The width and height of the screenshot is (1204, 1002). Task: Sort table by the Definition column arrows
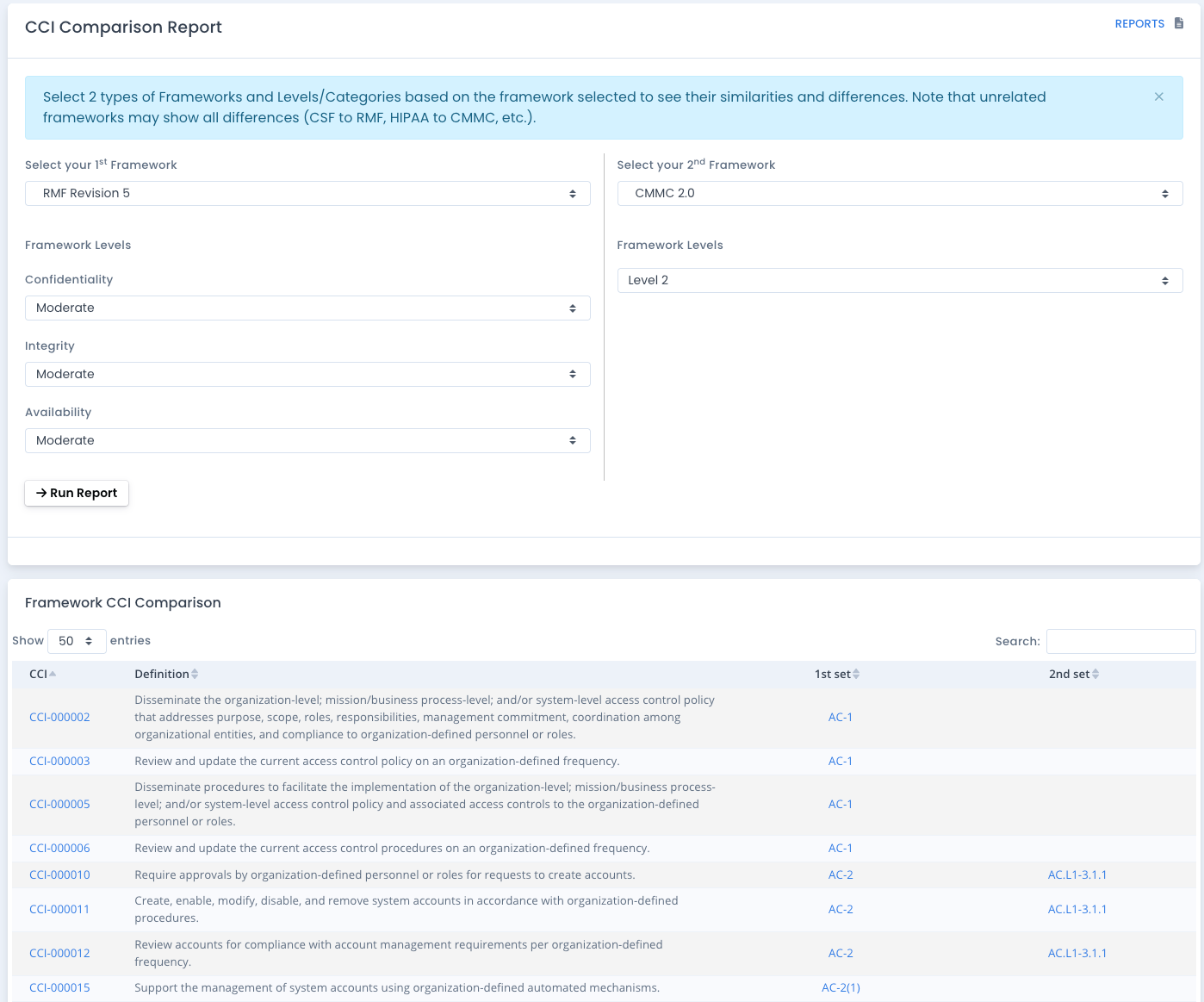pyautogui.click(x=195, y=674)
